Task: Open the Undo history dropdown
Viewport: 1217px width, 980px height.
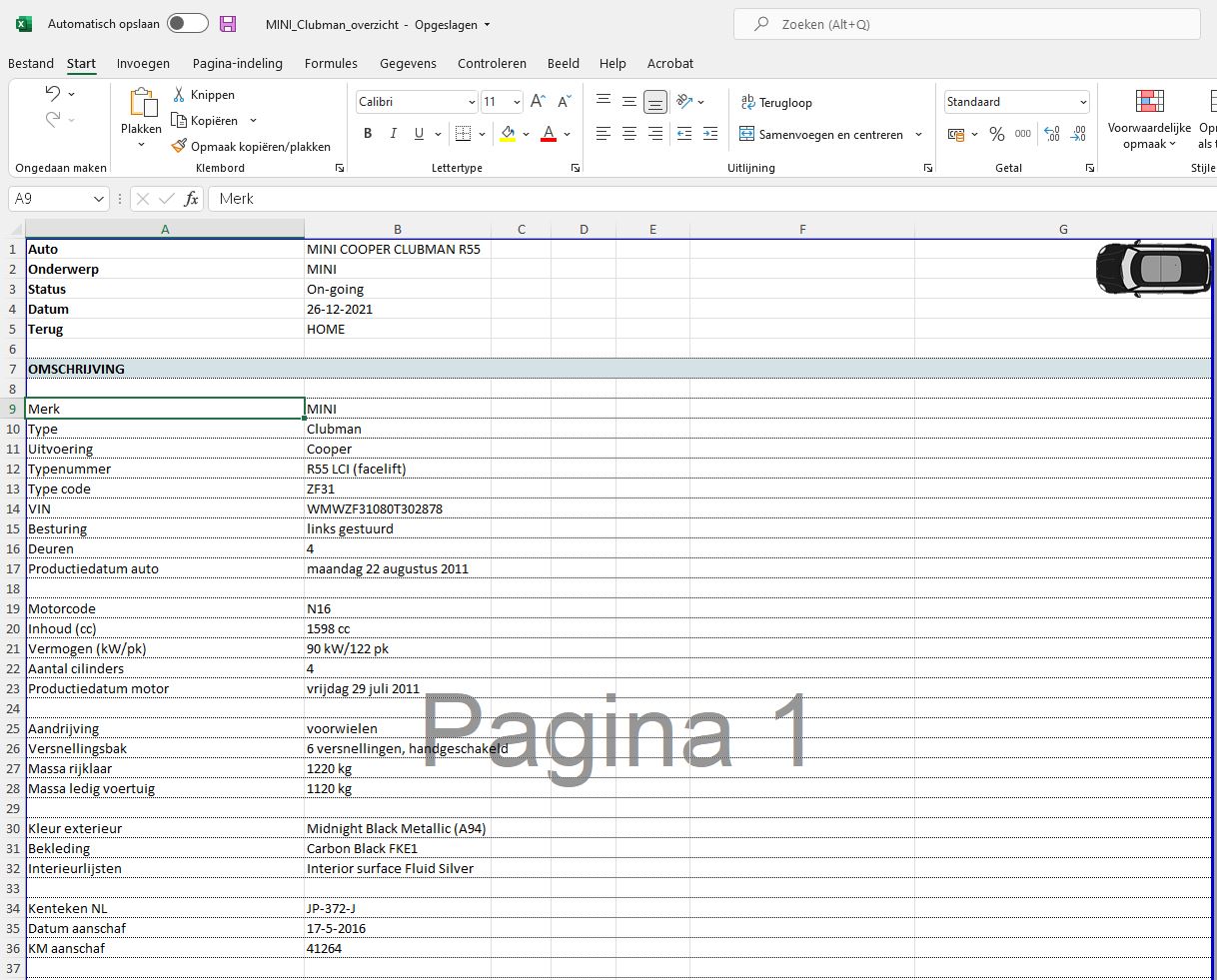Action: [72, 94]
